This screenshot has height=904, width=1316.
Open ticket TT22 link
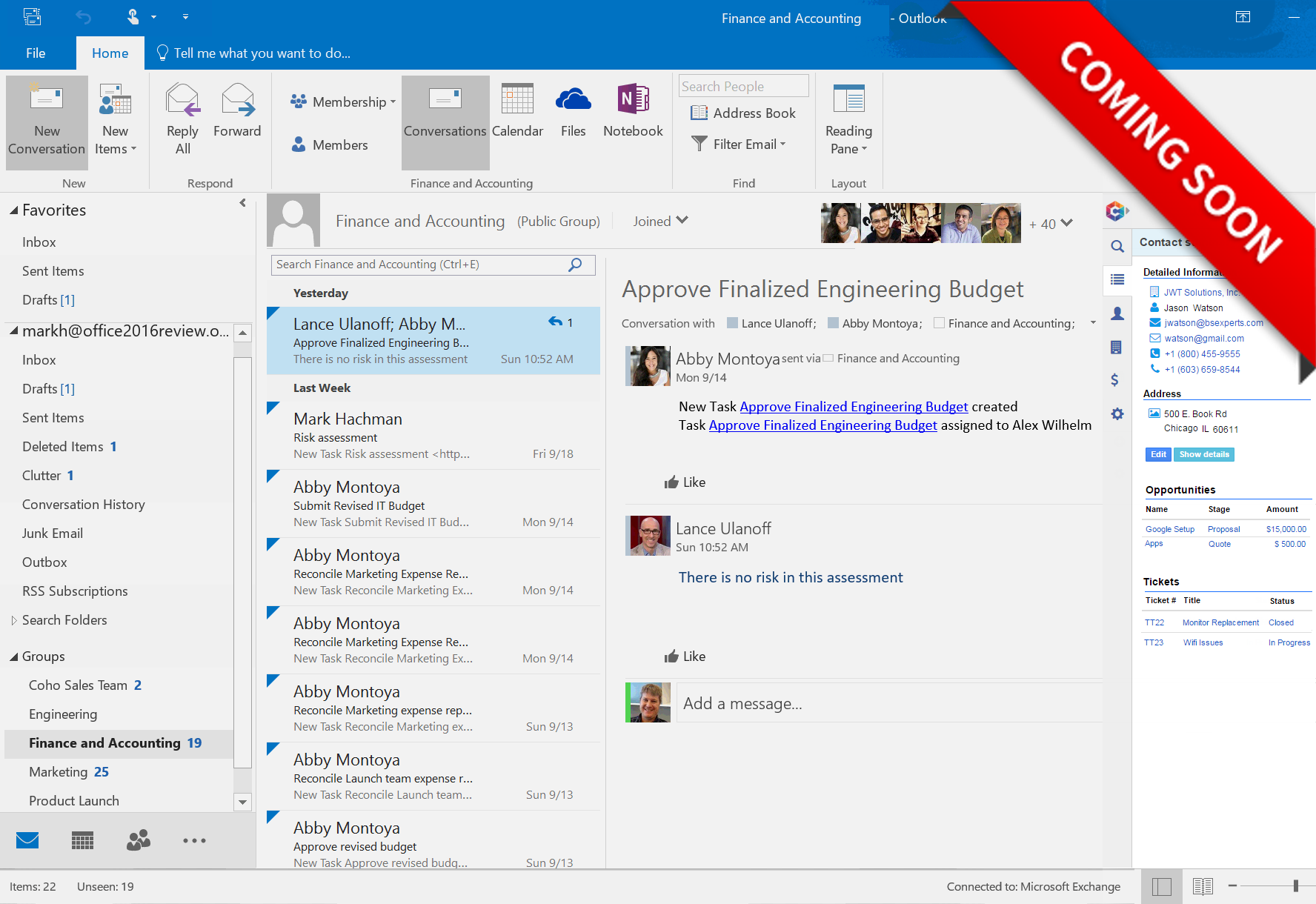pos(1154,622)
